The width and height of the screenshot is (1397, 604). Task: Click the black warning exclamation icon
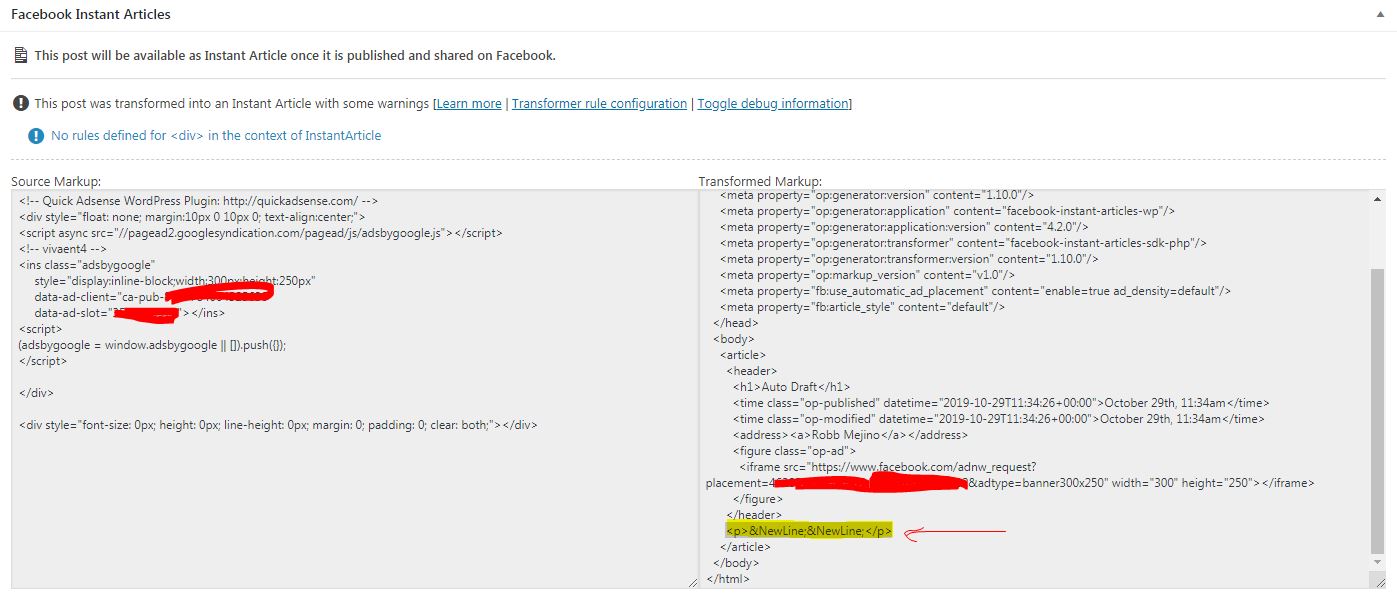21,103
